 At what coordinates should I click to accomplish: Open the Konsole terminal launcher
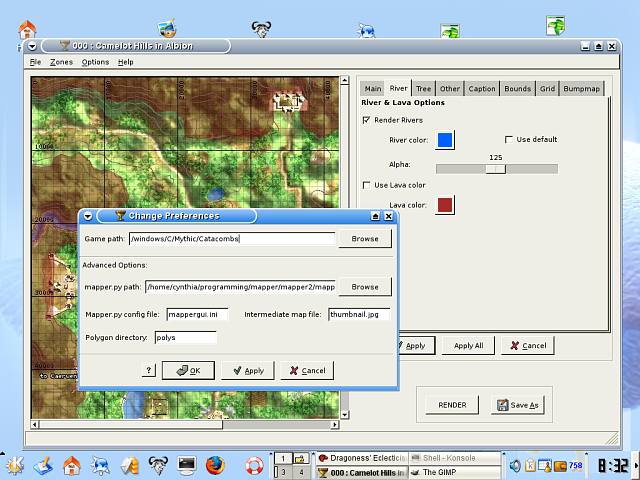click(186, 465)
